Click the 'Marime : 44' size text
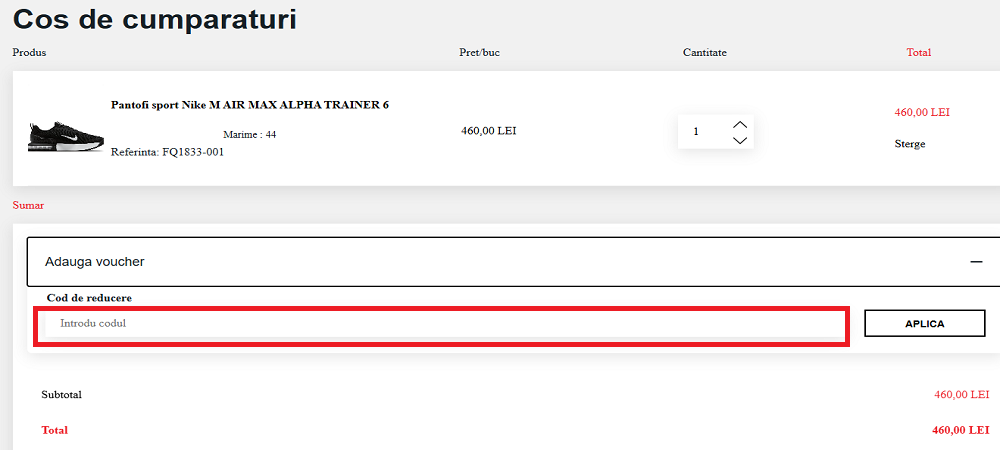1000x450 pixels. point(249,134)
